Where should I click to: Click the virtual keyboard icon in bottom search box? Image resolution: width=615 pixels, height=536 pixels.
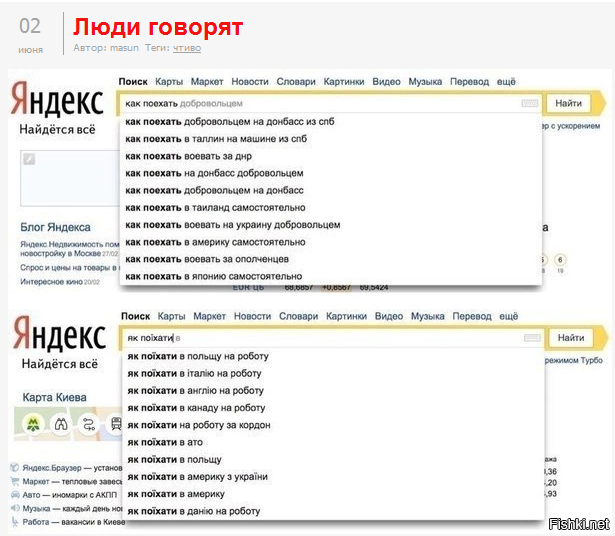pyautogui.click(x=532, y=338)
